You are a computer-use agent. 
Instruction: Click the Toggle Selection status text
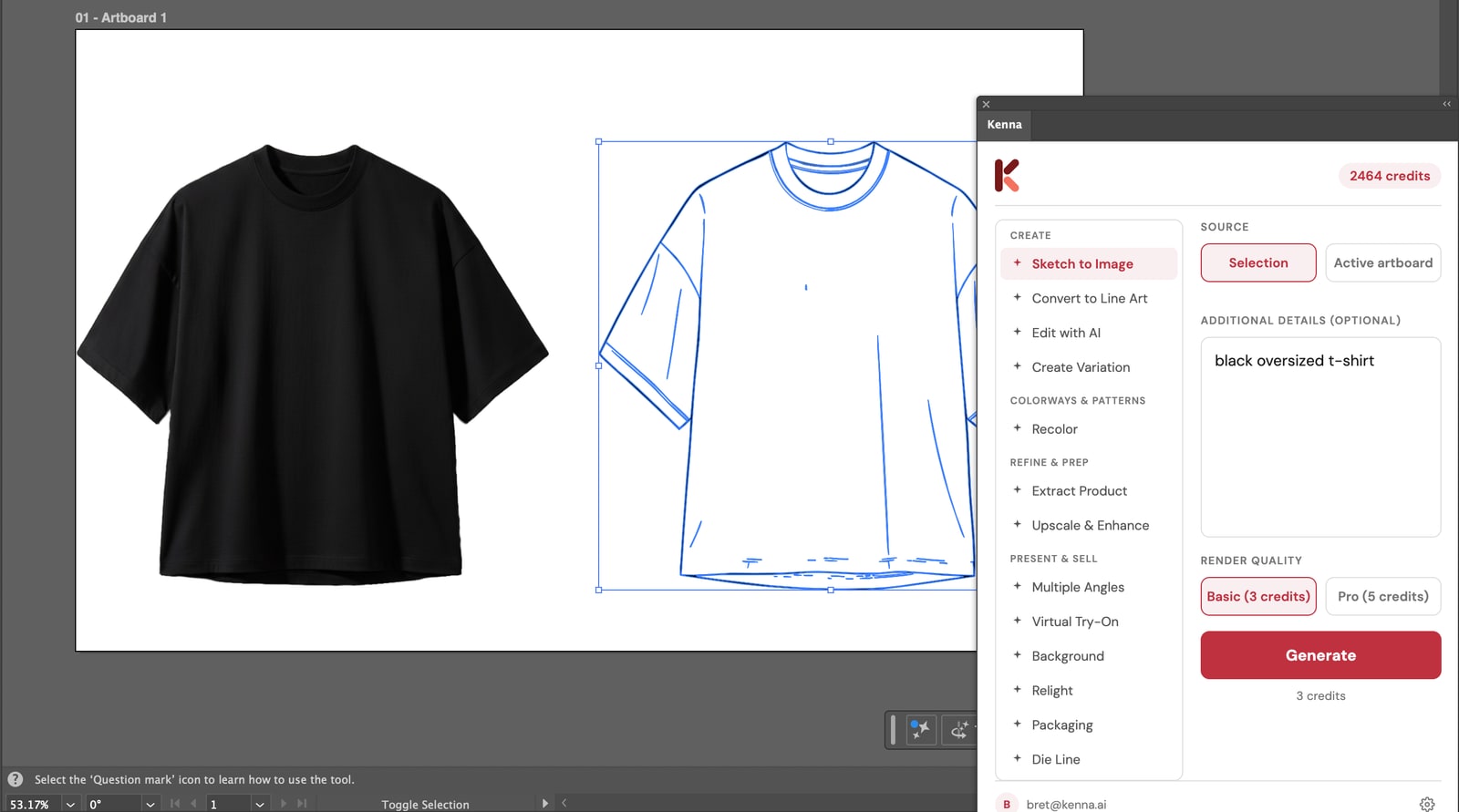(425, 805)
